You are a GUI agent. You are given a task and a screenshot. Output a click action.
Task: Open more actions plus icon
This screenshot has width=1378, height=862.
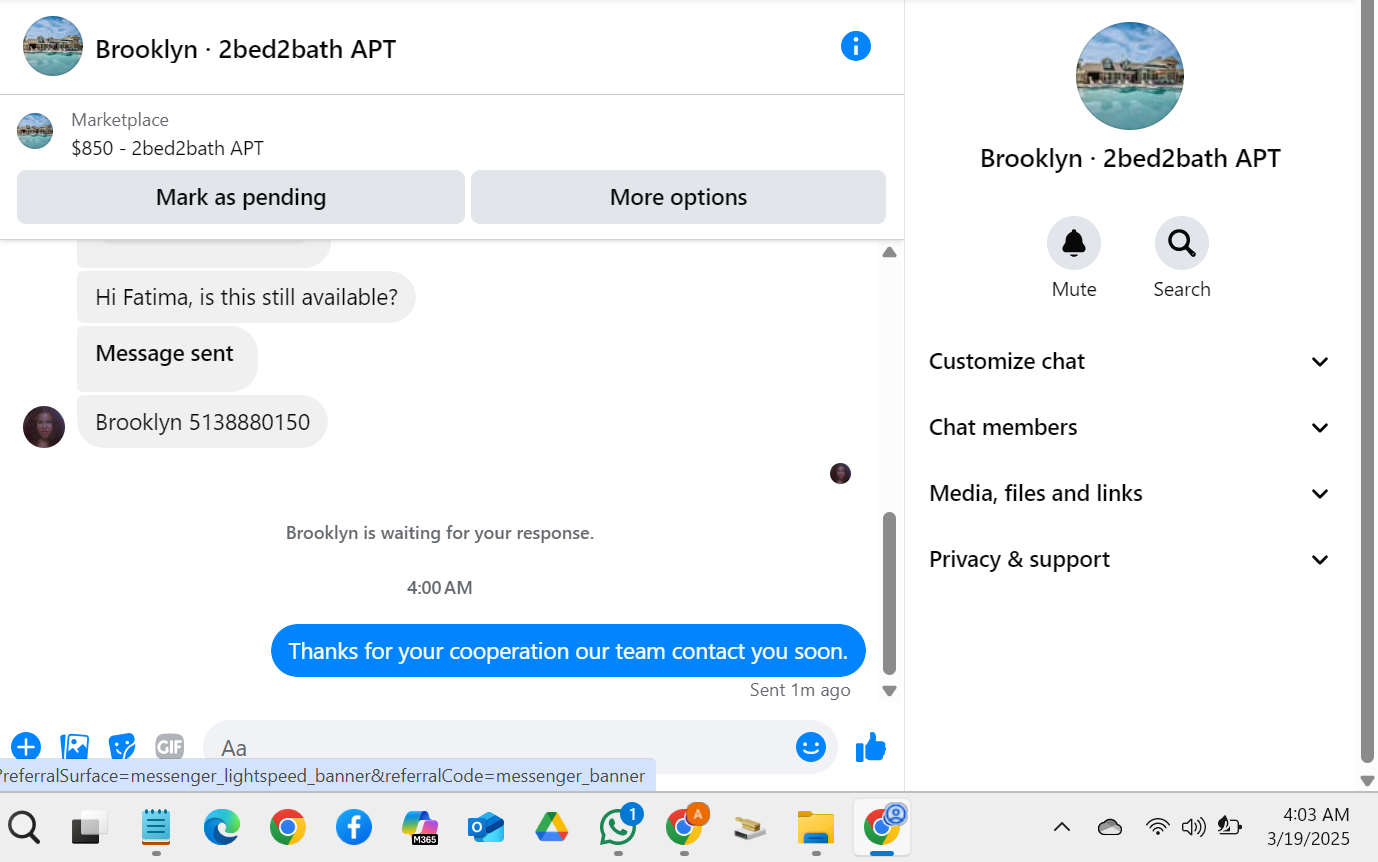(x=26, y=747)
